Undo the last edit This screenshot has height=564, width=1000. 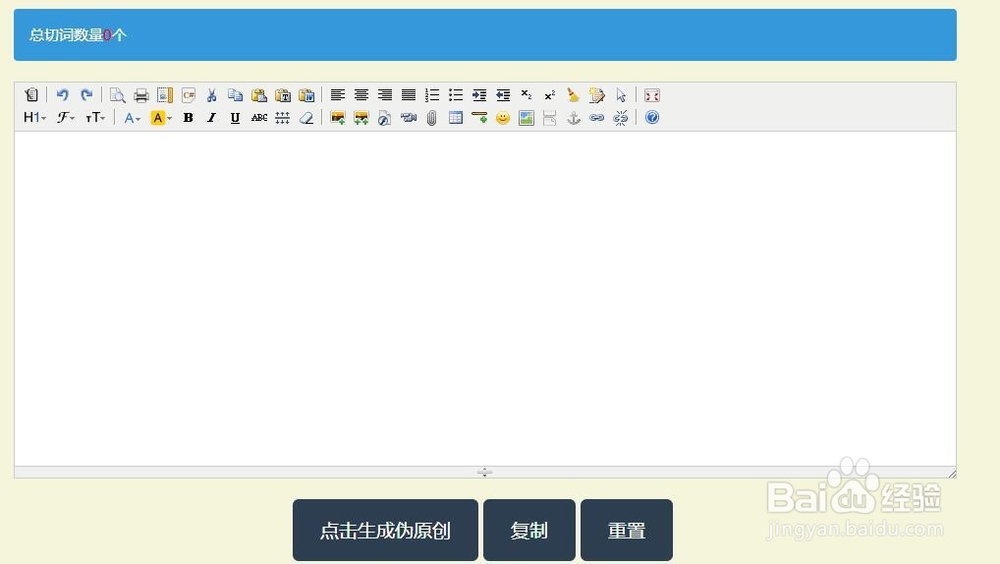[x=62, y=95]
